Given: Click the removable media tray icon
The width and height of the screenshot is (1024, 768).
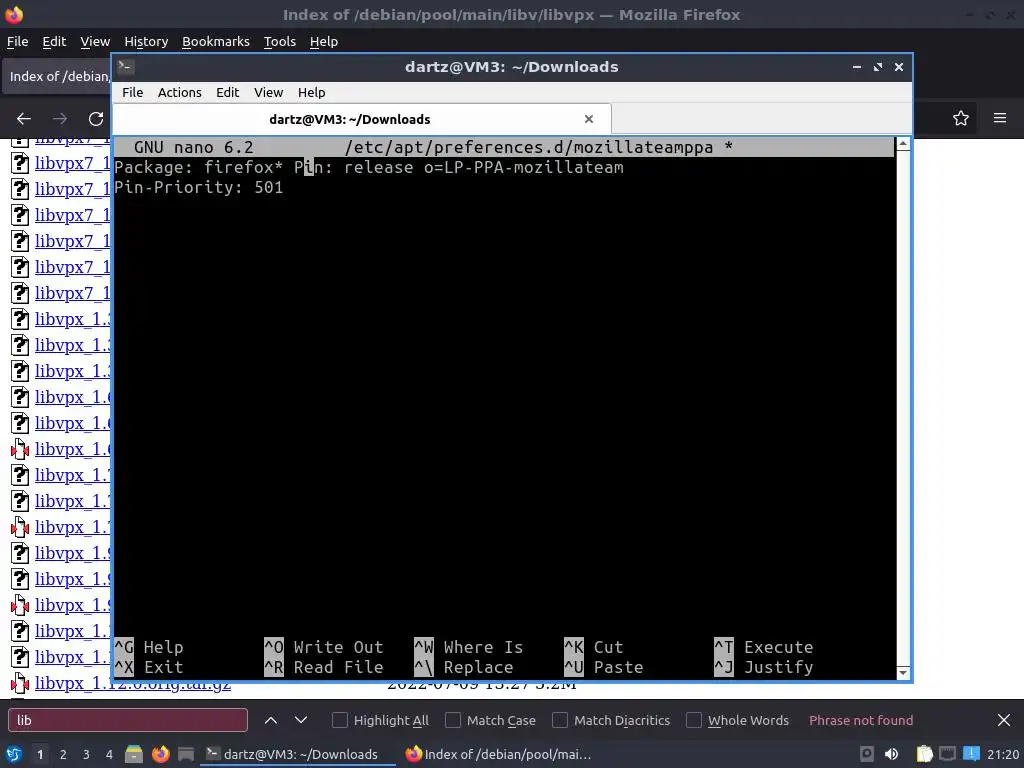Looking at the screenshot, I should coord(867,754).
